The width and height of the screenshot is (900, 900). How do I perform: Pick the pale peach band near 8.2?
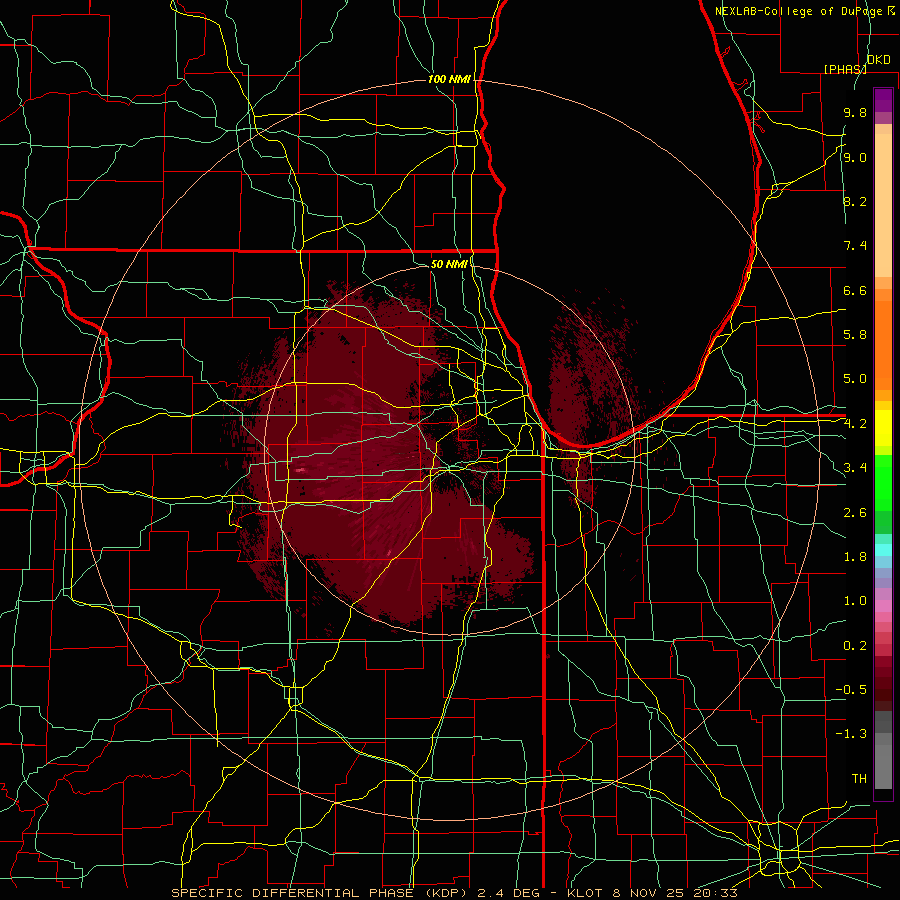pos(883,206)
